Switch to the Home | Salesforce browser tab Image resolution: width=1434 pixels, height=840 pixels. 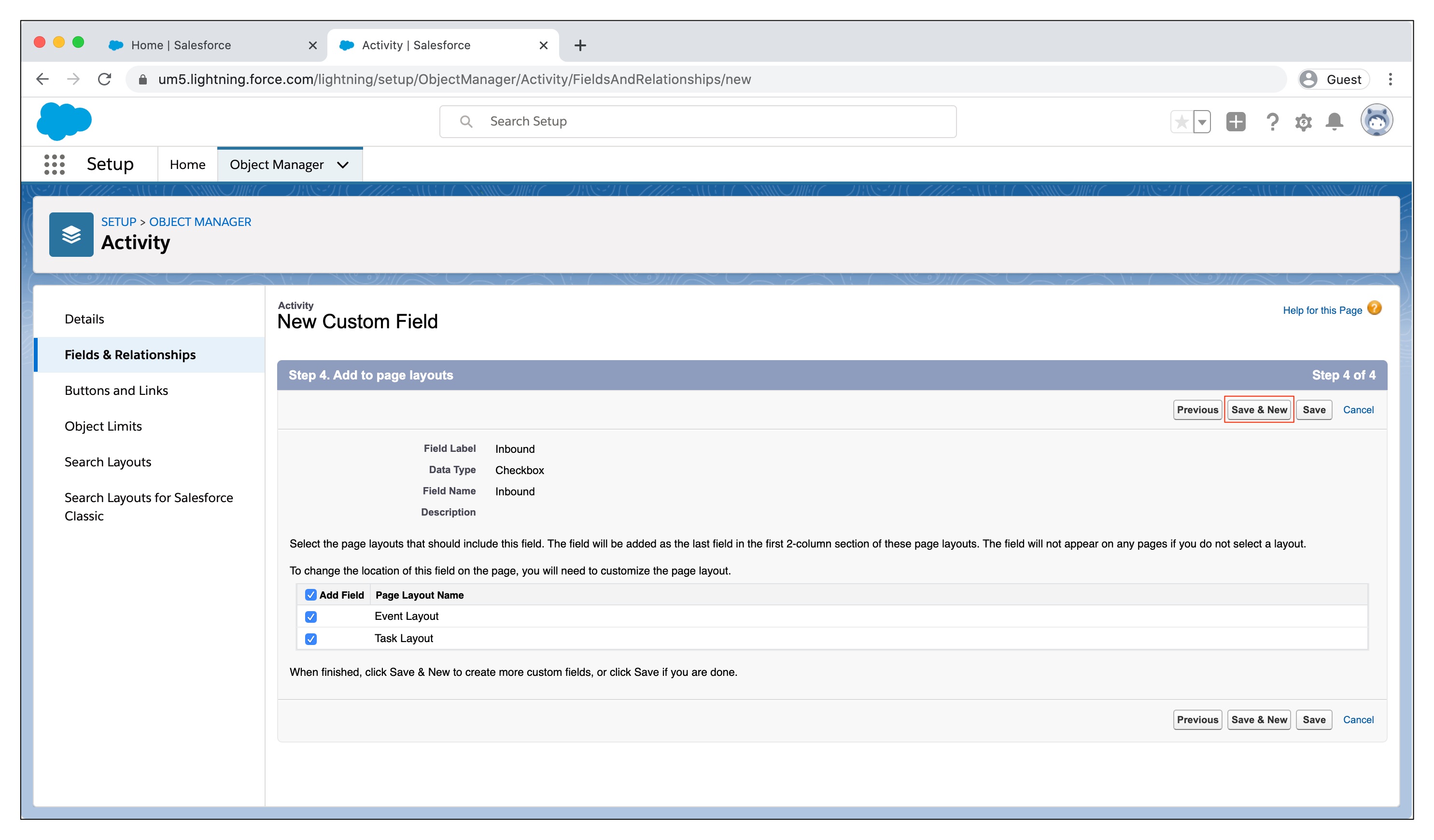tap(181, 45)
